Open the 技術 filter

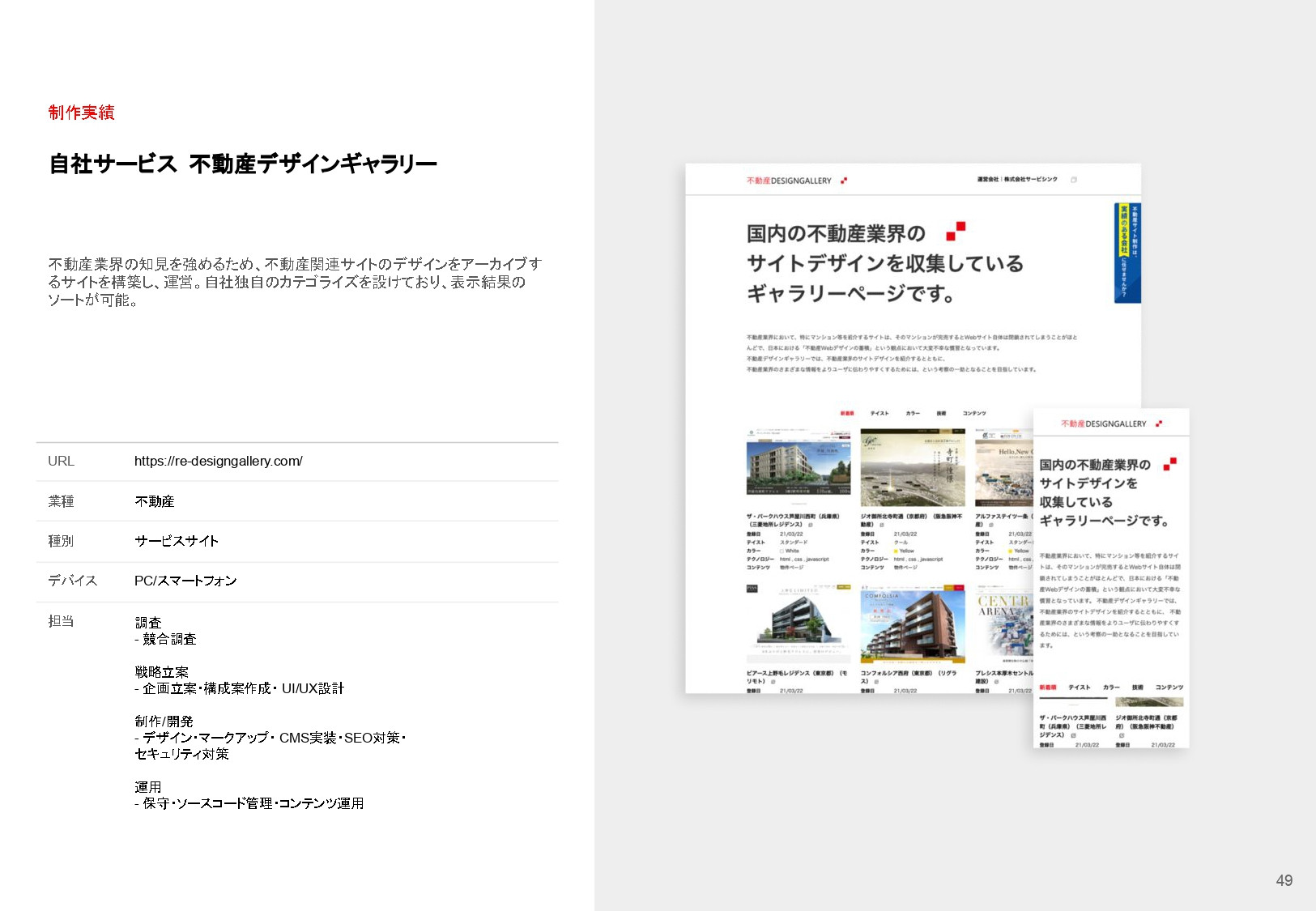(941, 413)
